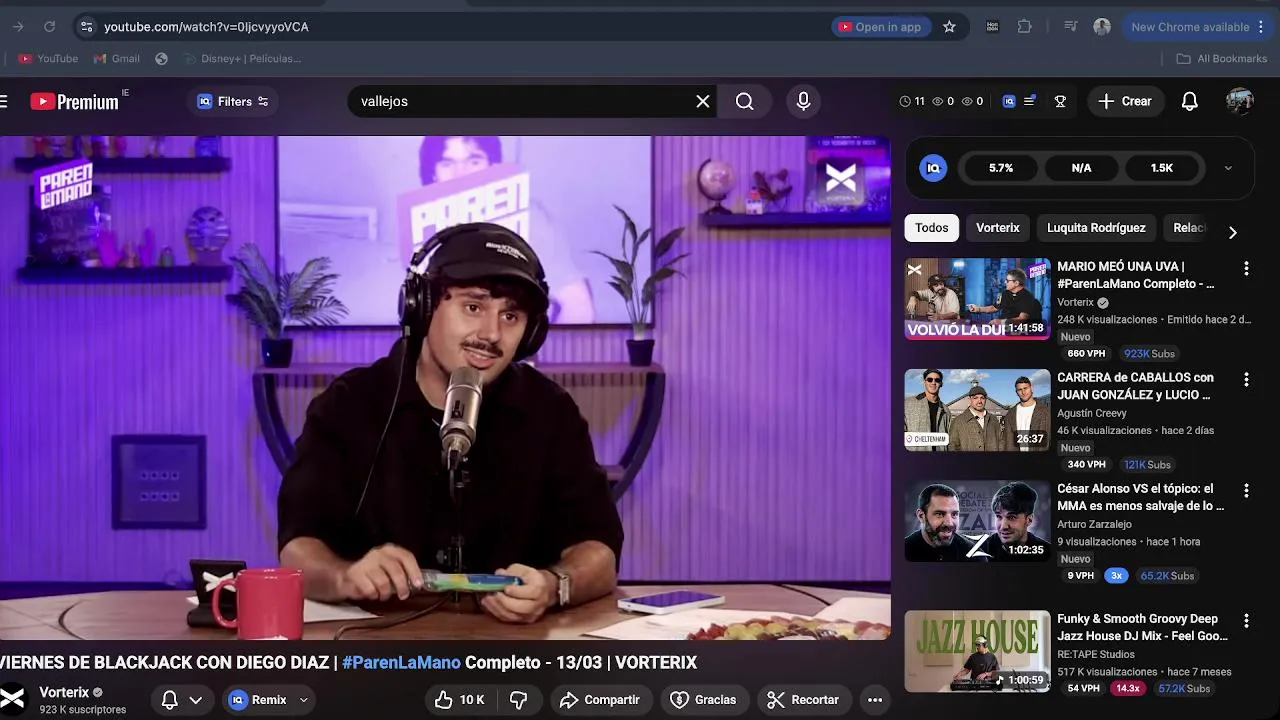The width and height of the screenshot is (1280, 720).
Task: Select the Todos chip
Action: [x=931, y=228]
